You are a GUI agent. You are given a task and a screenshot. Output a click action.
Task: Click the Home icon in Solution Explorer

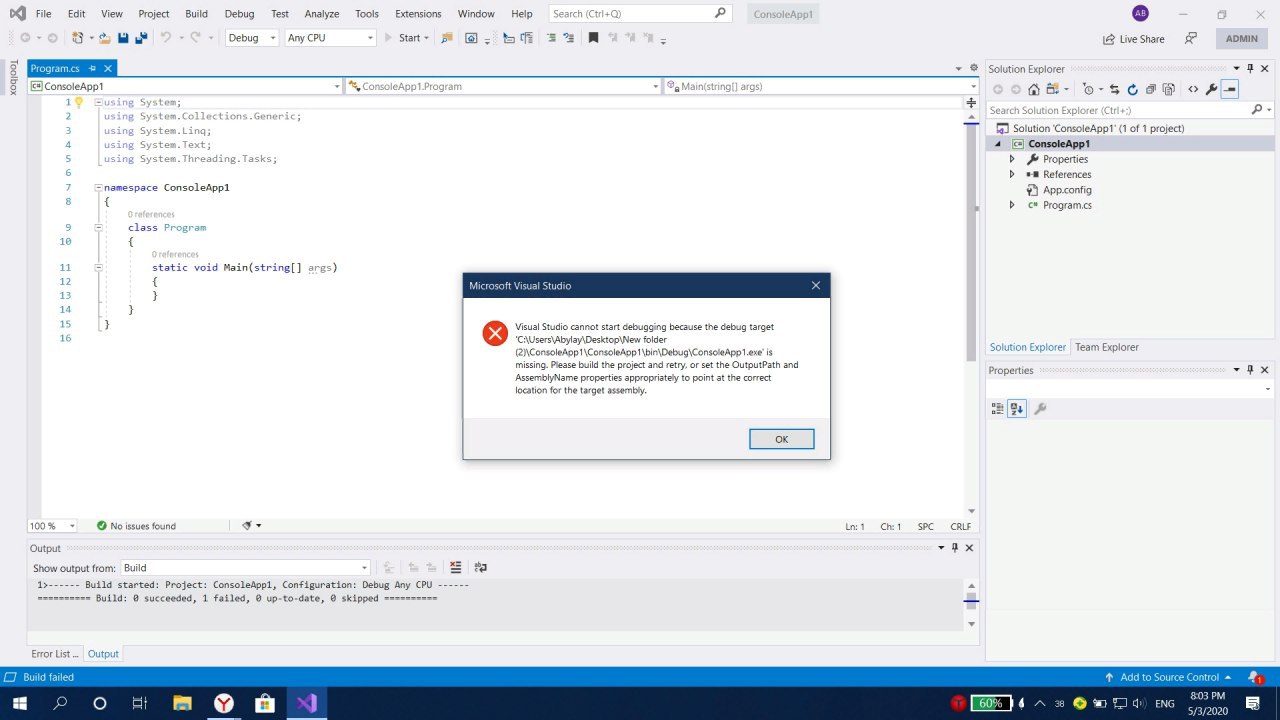click(1034, 89)
